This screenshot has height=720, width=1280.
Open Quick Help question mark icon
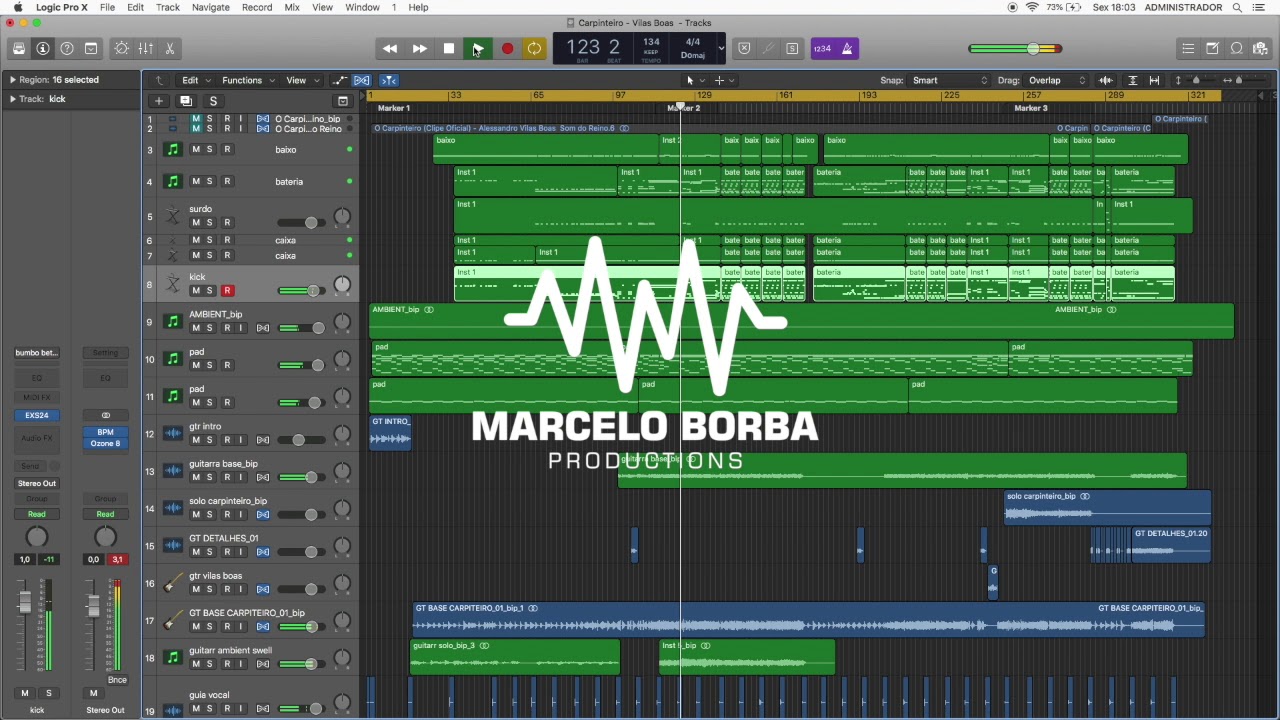pos(67,48)
